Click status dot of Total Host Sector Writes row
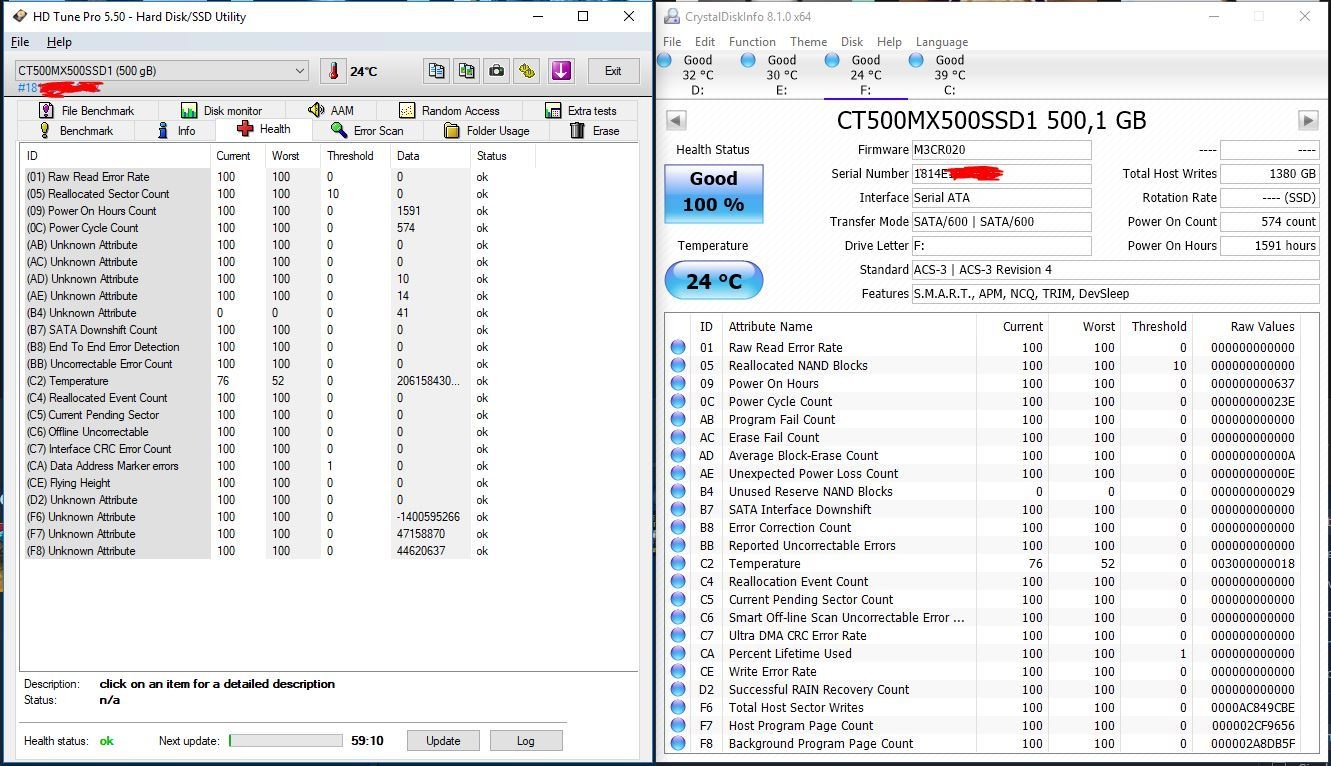This screenshot has width=1331, height=766. 678,708
